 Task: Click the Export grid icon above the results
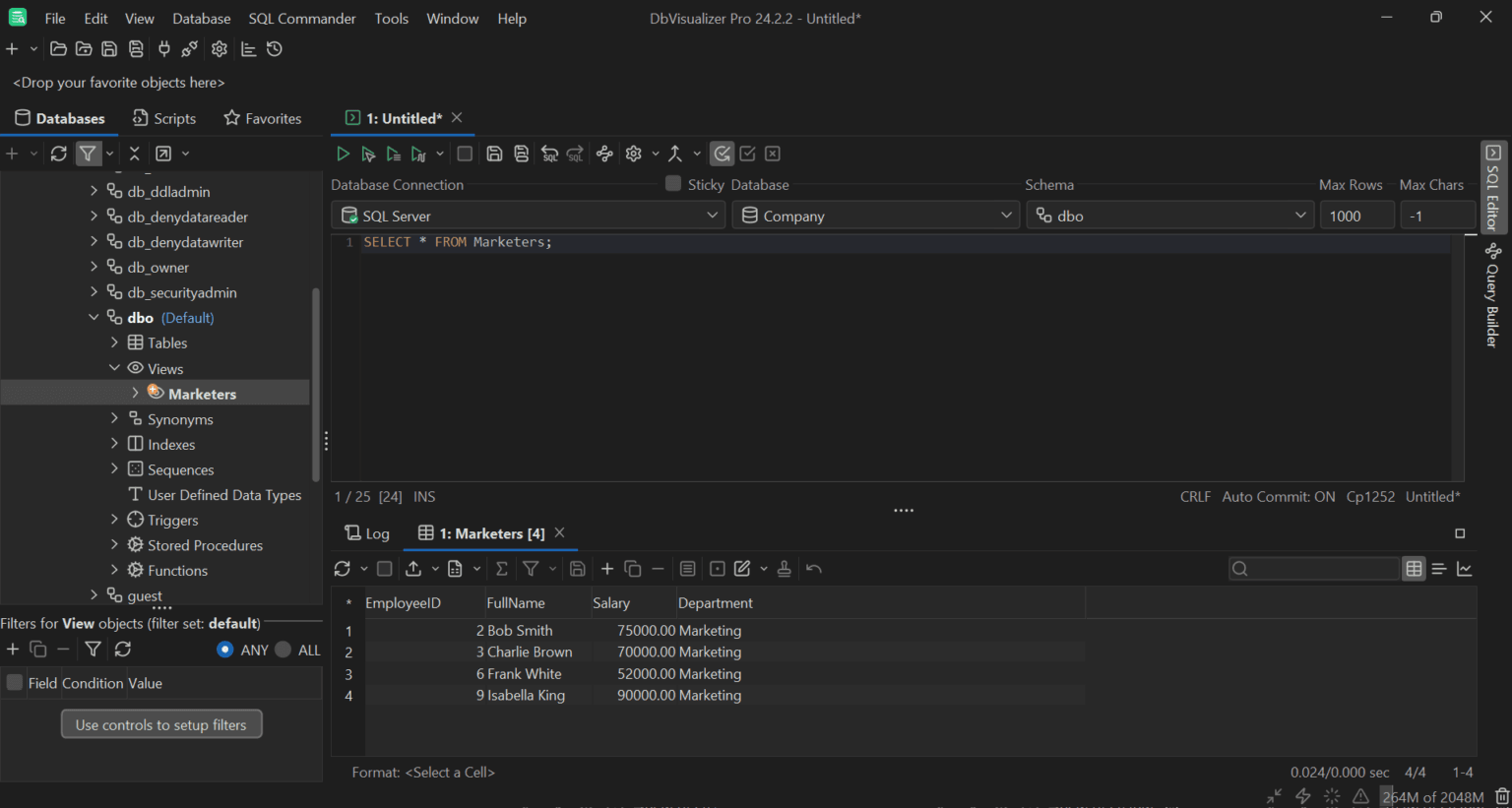(414, 568)
